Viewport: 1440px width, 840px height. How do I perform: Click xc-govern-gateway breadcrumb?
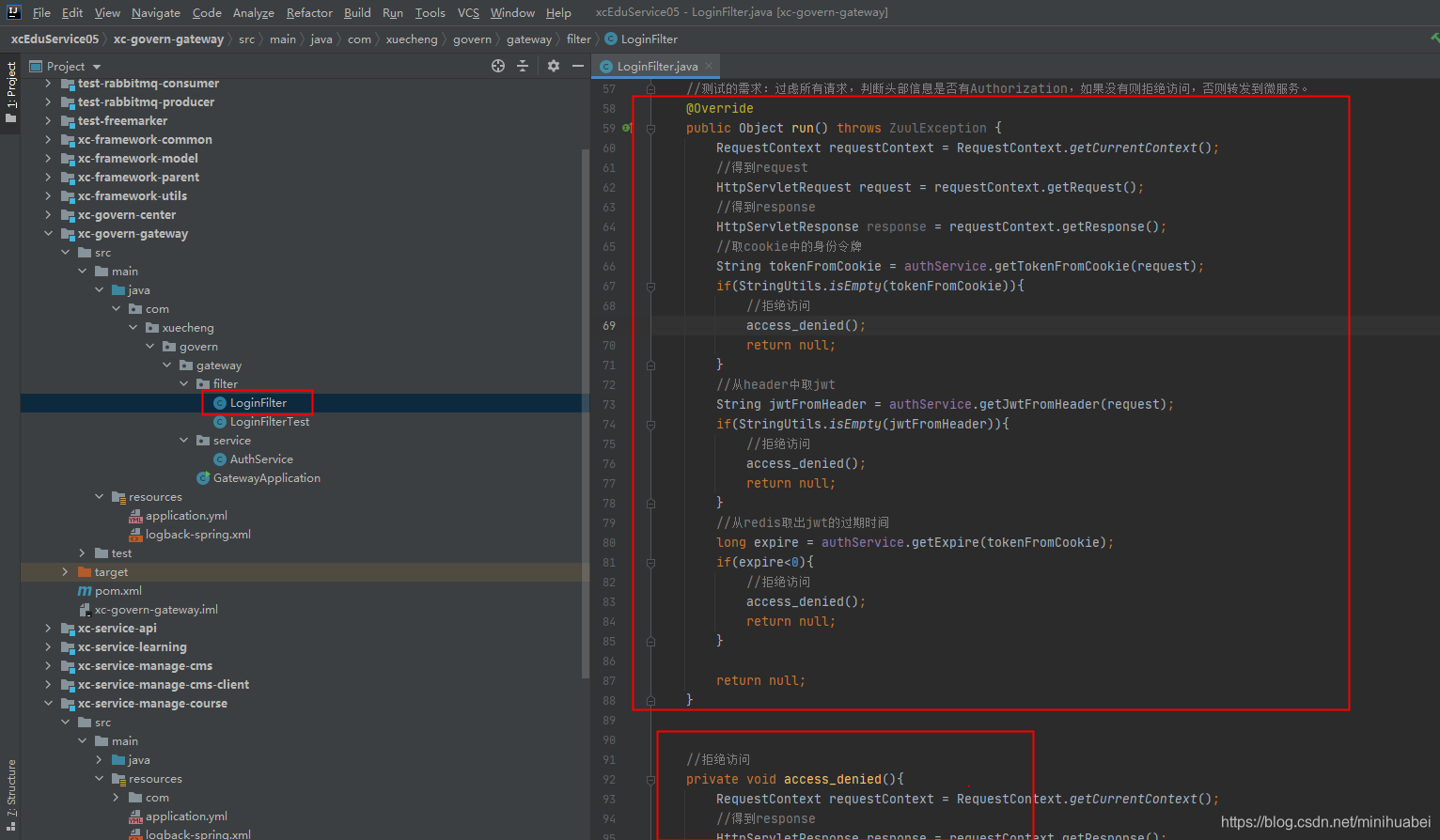tap(168, 39)
